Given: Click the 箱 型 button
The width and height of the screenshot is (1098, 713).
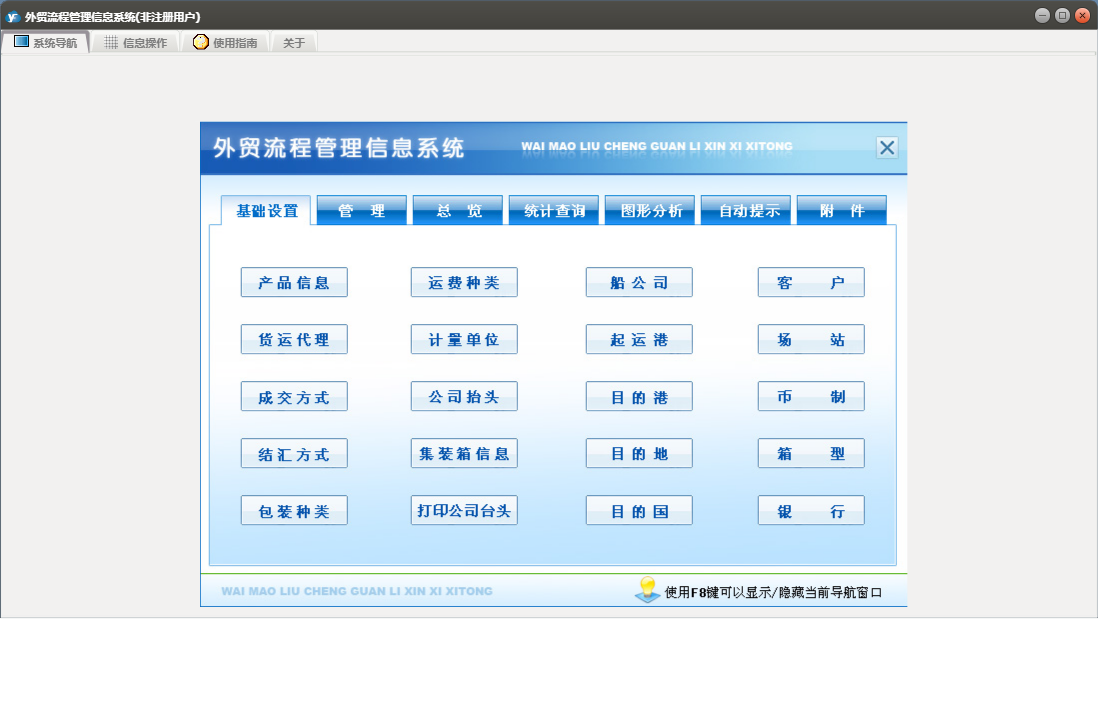Looking at the screenshot, I should pyautogui.click(x=811, y=453).
